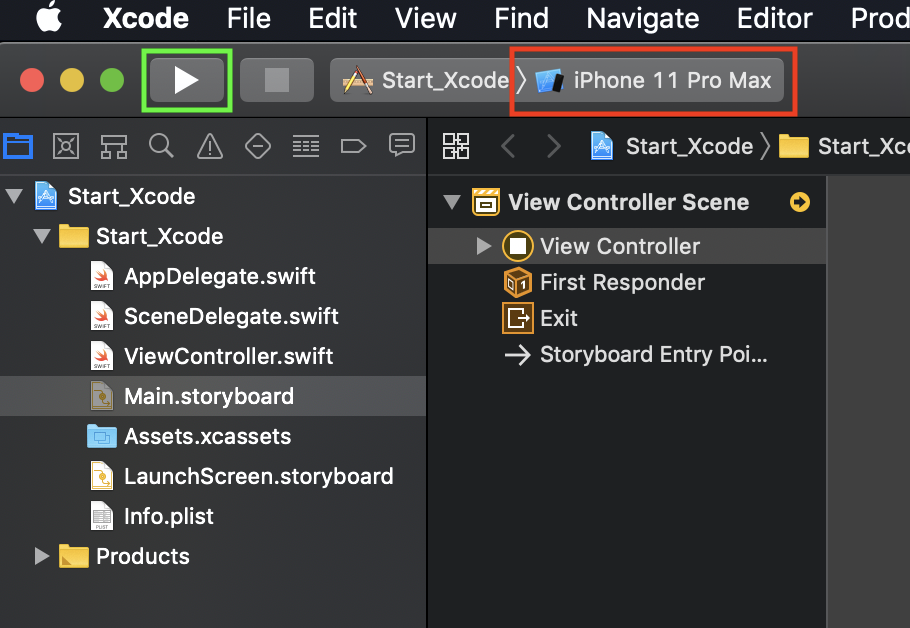The height and width of the screenshot is (628, 910).
Task: Collapse the Start_Xcode project root
Action: click(x=15, y=196)
